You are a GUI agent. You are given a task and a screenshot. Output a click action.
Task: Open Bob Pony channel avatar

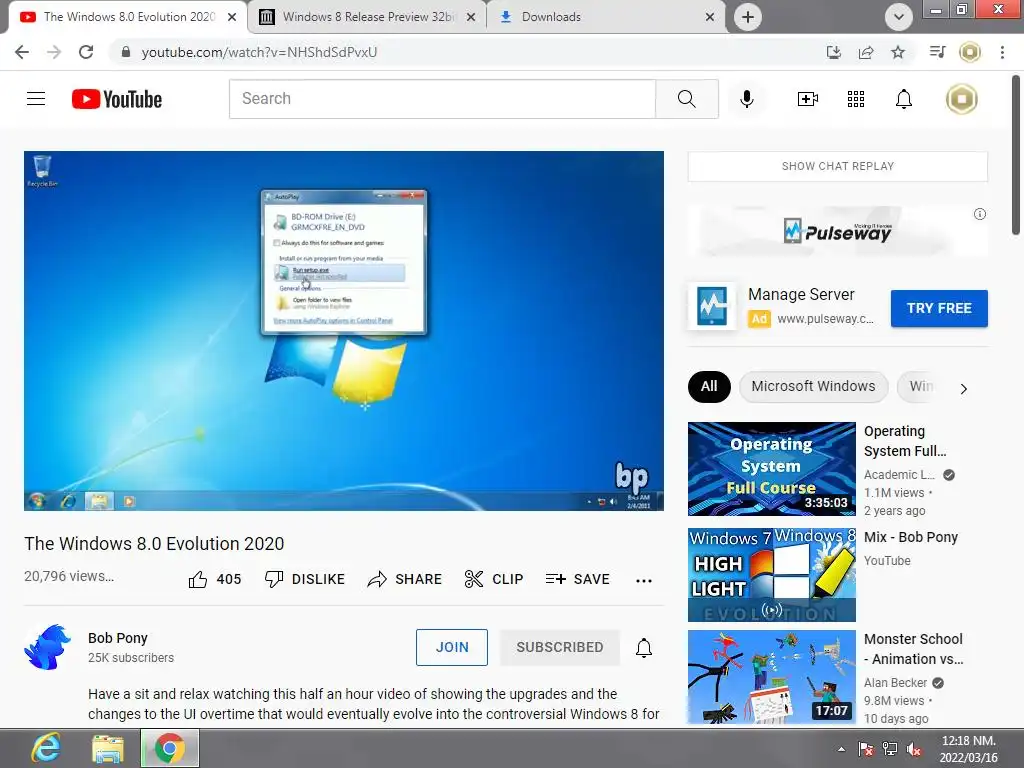coord(48,648)
